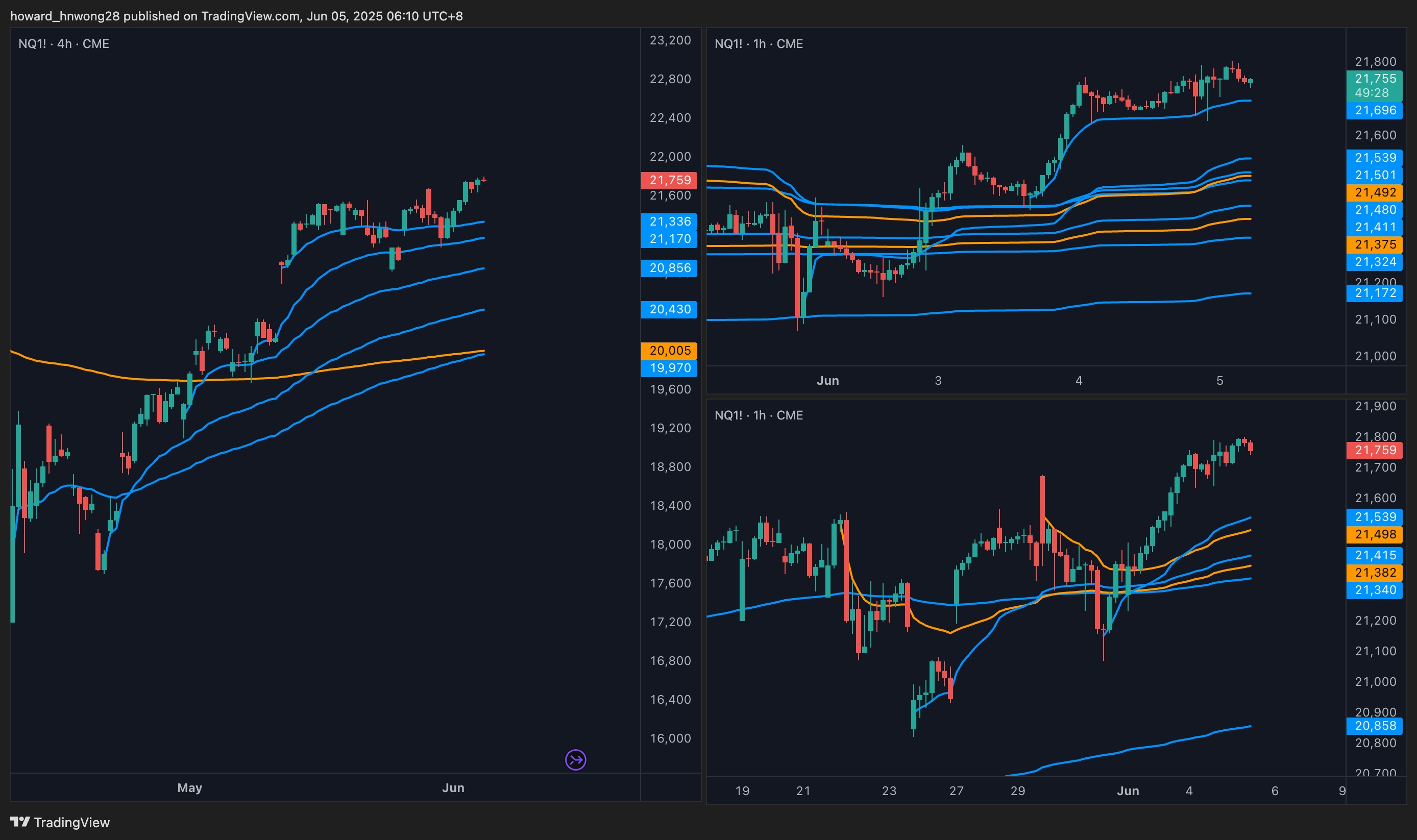Click the blue 21,696 price label
Viewport: 1417px width, 840px height.
pyautogui.click(x=1375, y=110)
